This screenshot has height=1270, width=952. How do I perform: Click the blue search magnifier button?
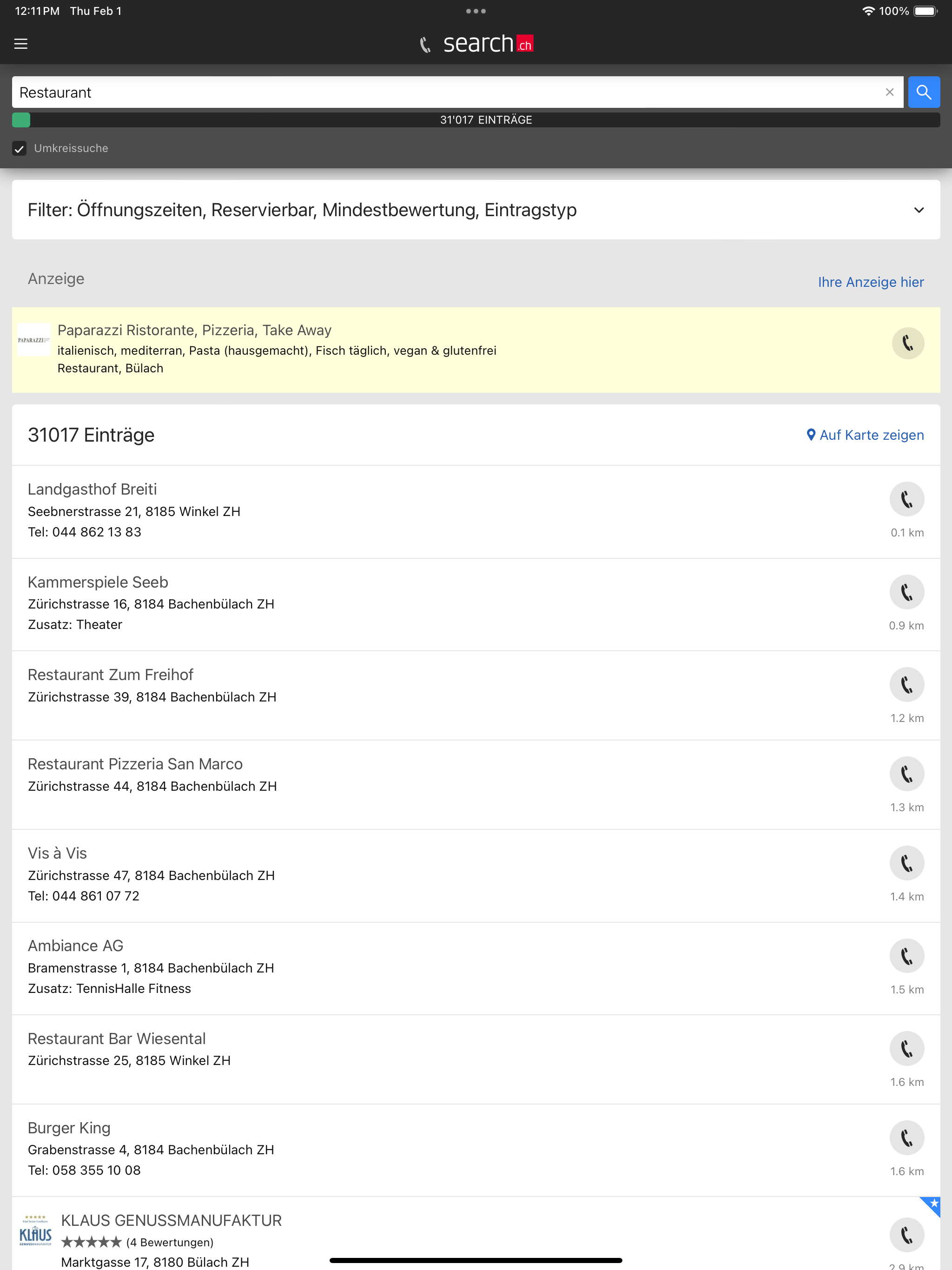(x=923, y=92)
